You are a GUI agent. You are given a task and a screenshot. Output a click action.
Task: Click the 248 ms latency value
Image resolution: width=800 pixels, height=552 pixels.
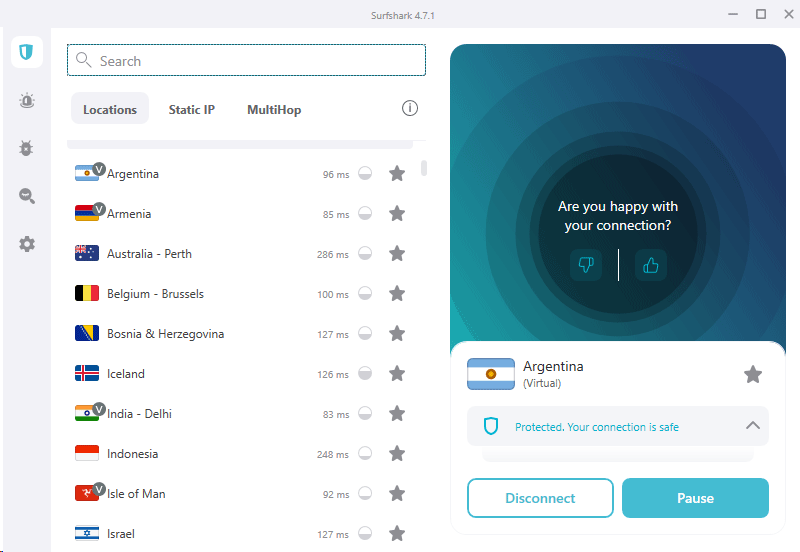pos(333,454)
